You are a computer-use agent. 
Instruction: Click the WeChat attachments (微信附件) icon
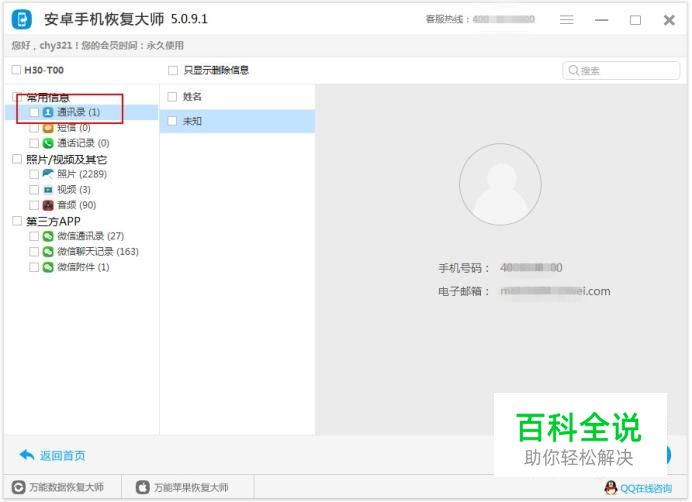coord(48,267)
